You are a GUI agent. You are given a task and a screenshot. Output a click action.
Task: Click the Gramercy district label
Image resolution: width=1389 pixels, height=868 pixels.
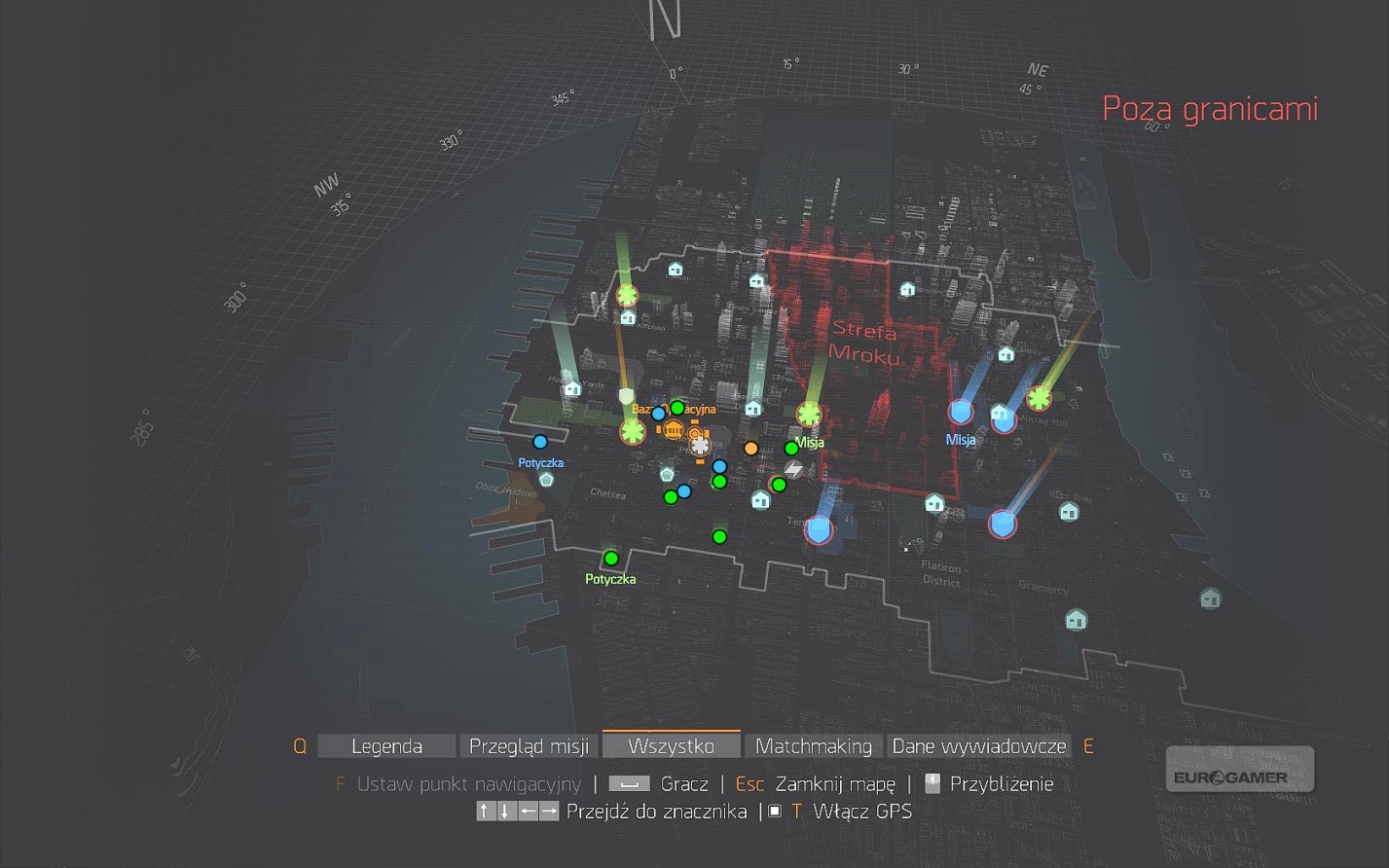pyautogui.click(x=1042, y=588)
